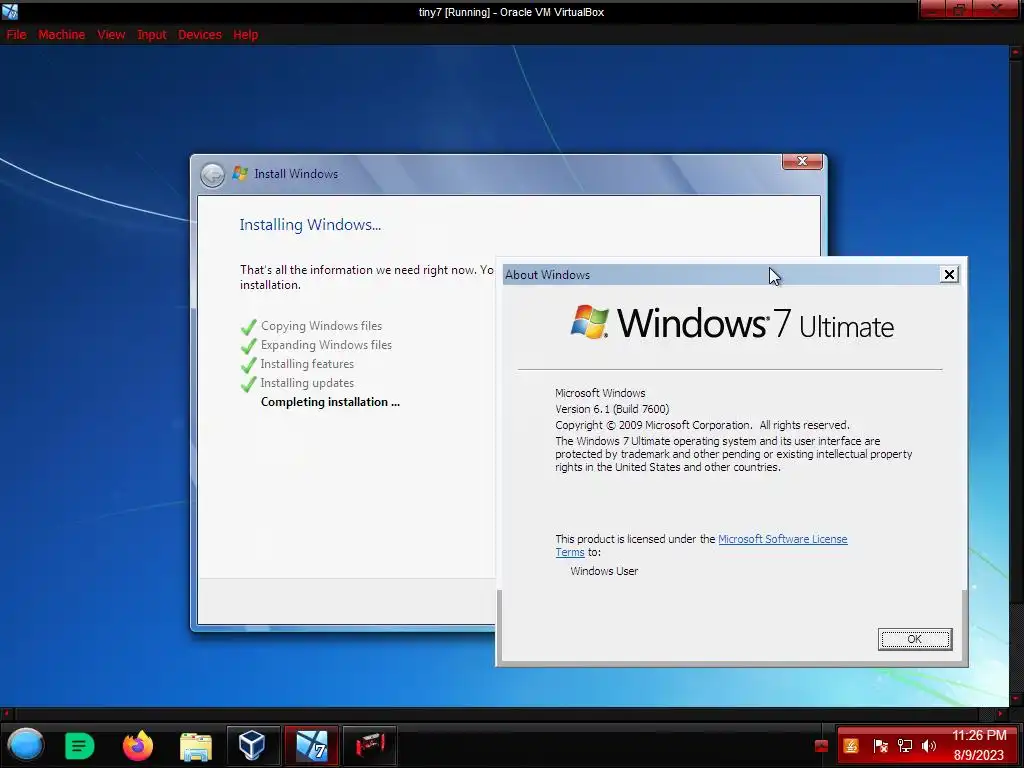Open the Machine menu
This screenshot has height=768, width=1024.
61,35
